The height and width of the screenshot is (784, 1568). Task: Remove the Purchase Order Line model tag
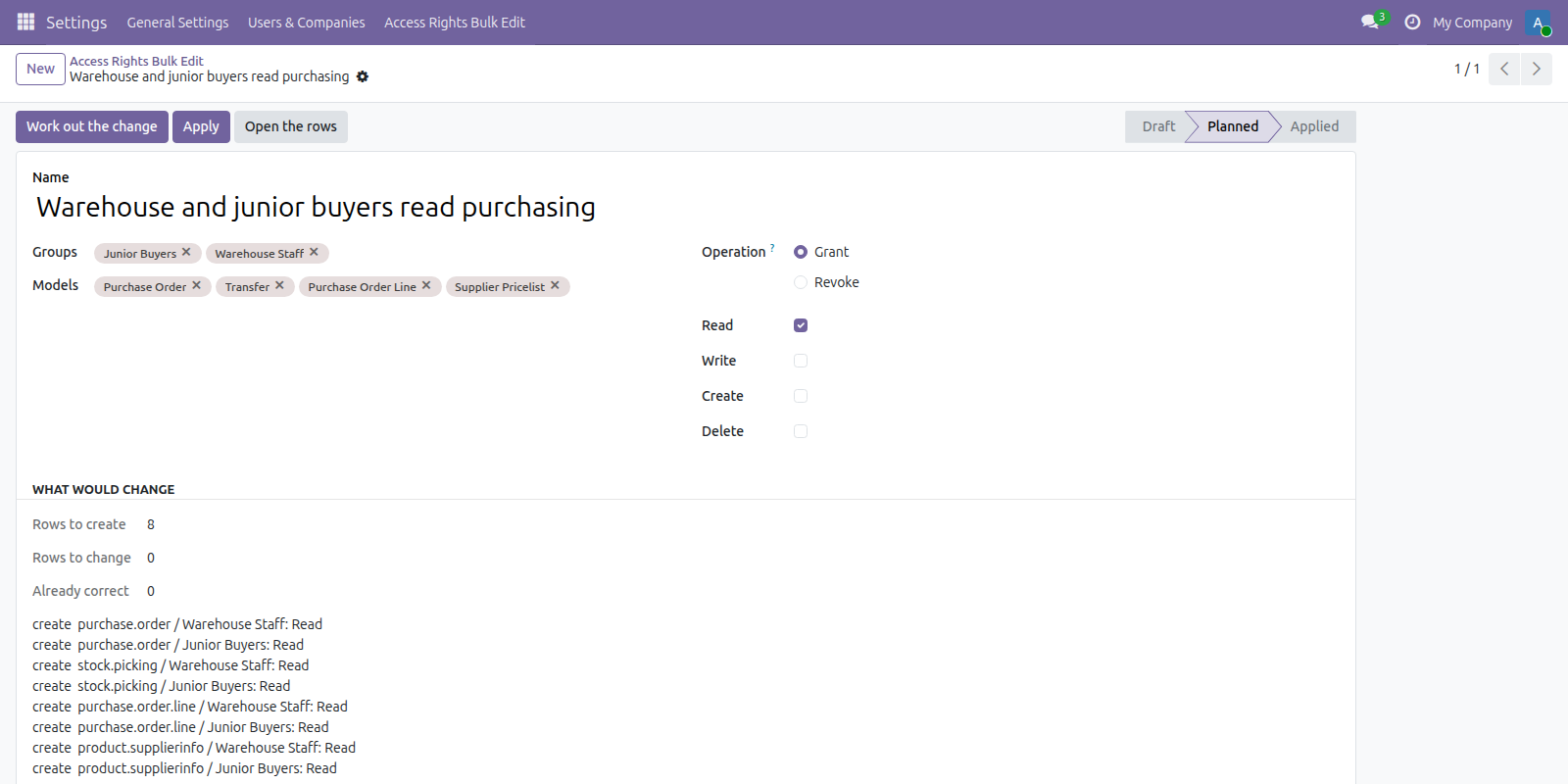(426, 285)
